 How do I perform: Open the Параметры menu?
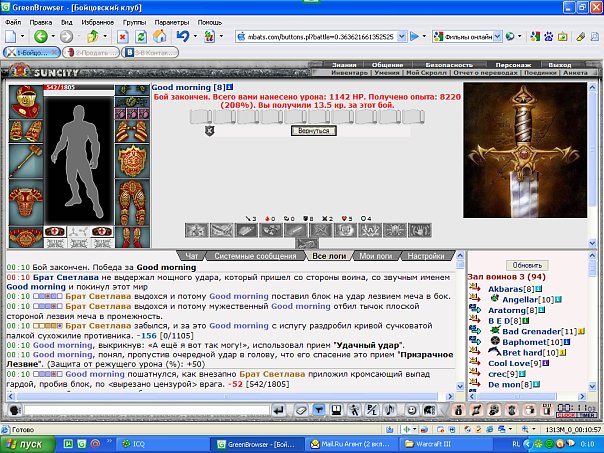click(x=172, y=22)
